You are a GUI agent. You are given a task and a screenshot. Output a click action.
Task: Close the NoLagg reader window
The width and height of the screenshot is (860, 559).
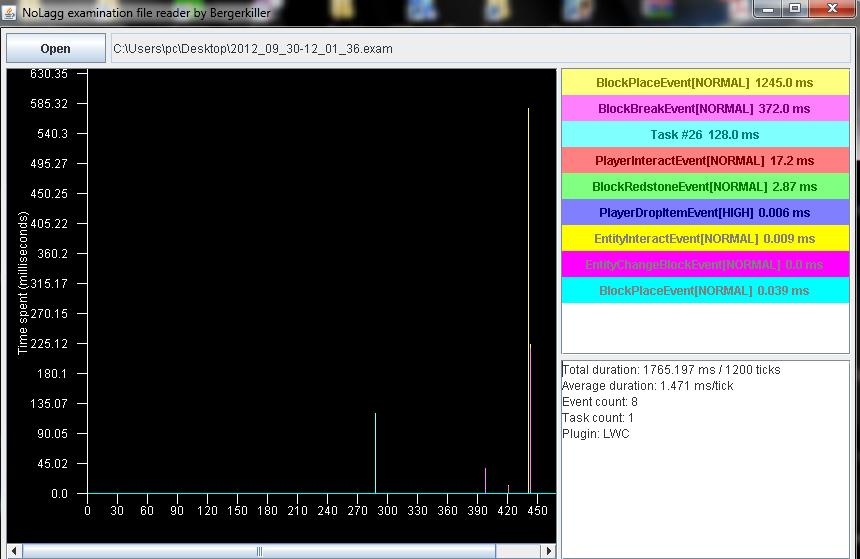click(x=832, y=9)
